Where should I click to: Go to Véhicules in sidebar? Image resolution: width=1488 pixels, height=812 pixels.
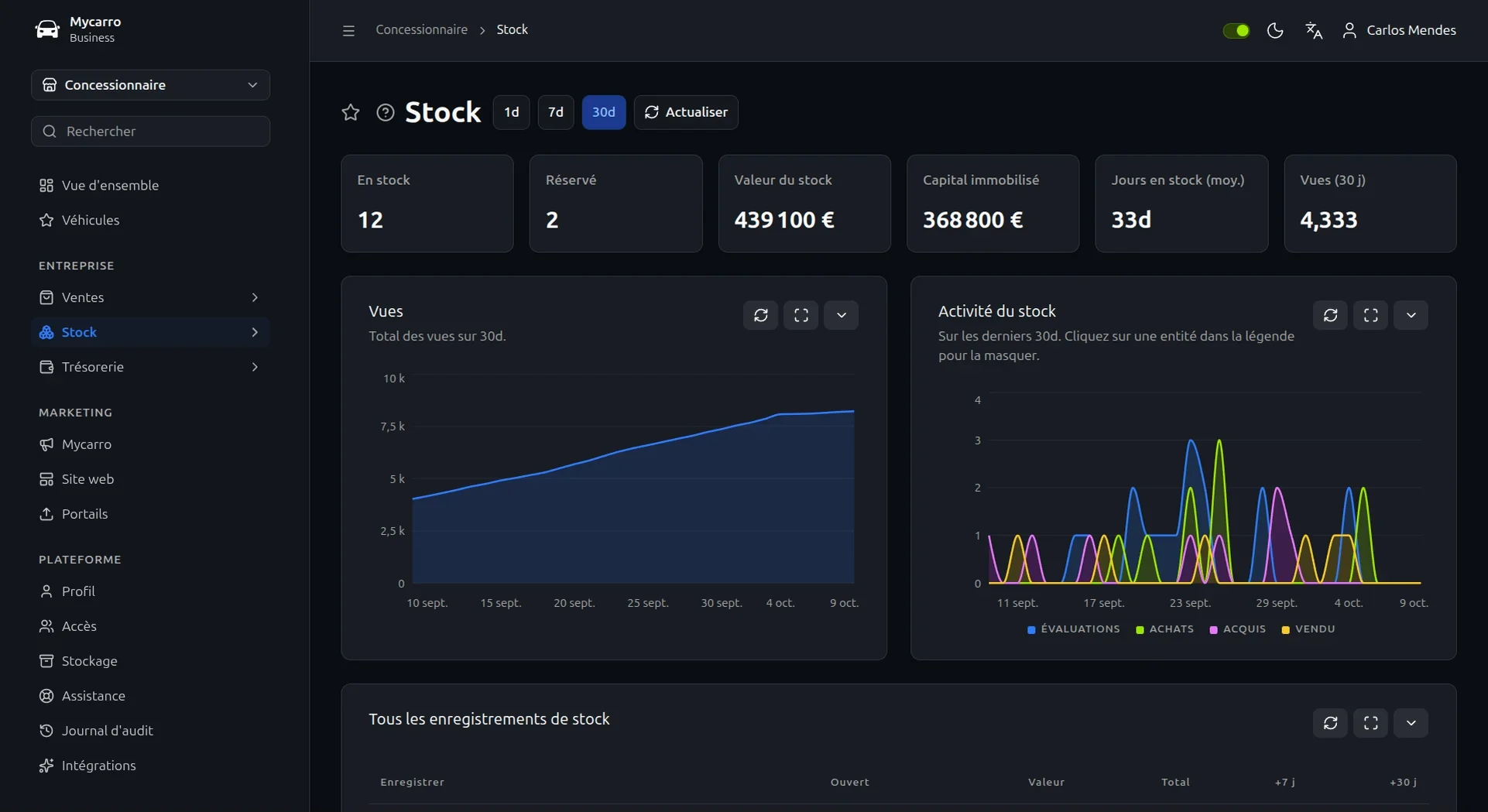[150, 220]
